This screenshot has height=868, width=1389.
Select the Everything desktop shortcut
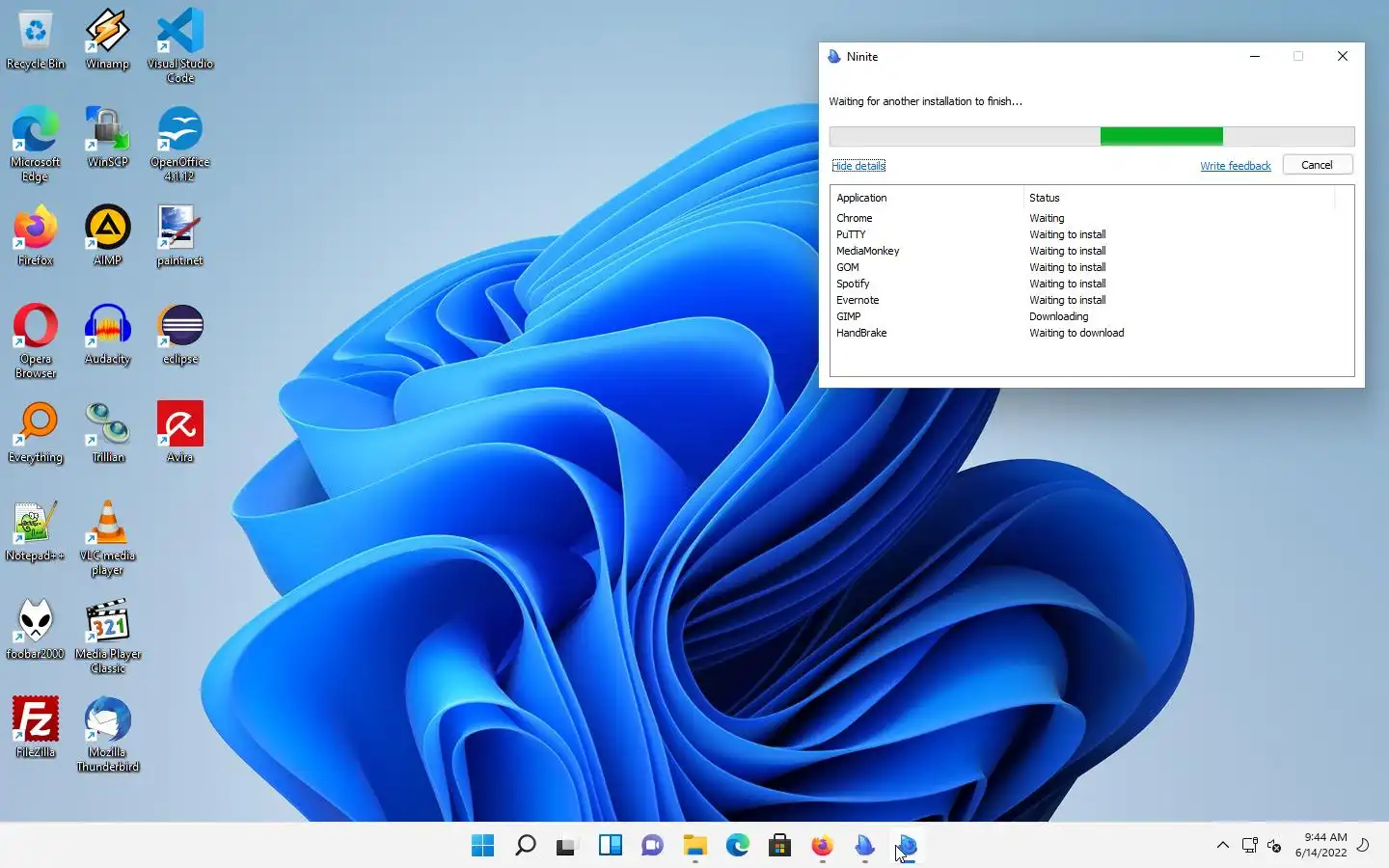tap(36, 433)
